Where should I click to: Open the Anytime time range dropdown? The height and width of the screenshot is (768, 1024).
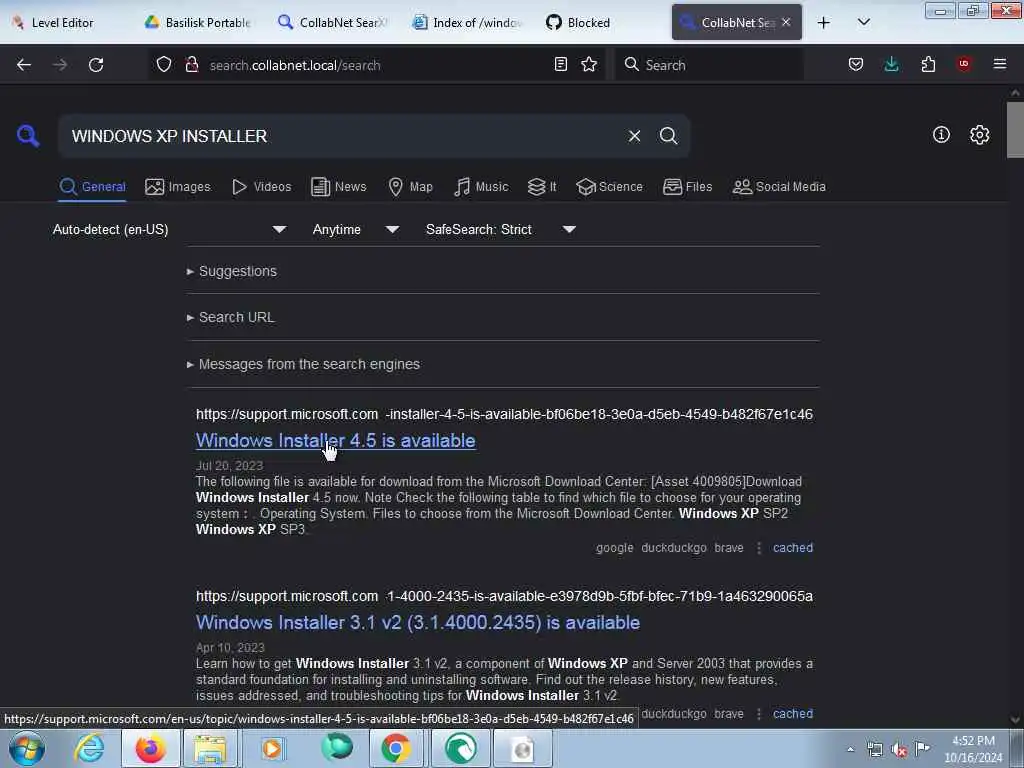coord(355,229)
